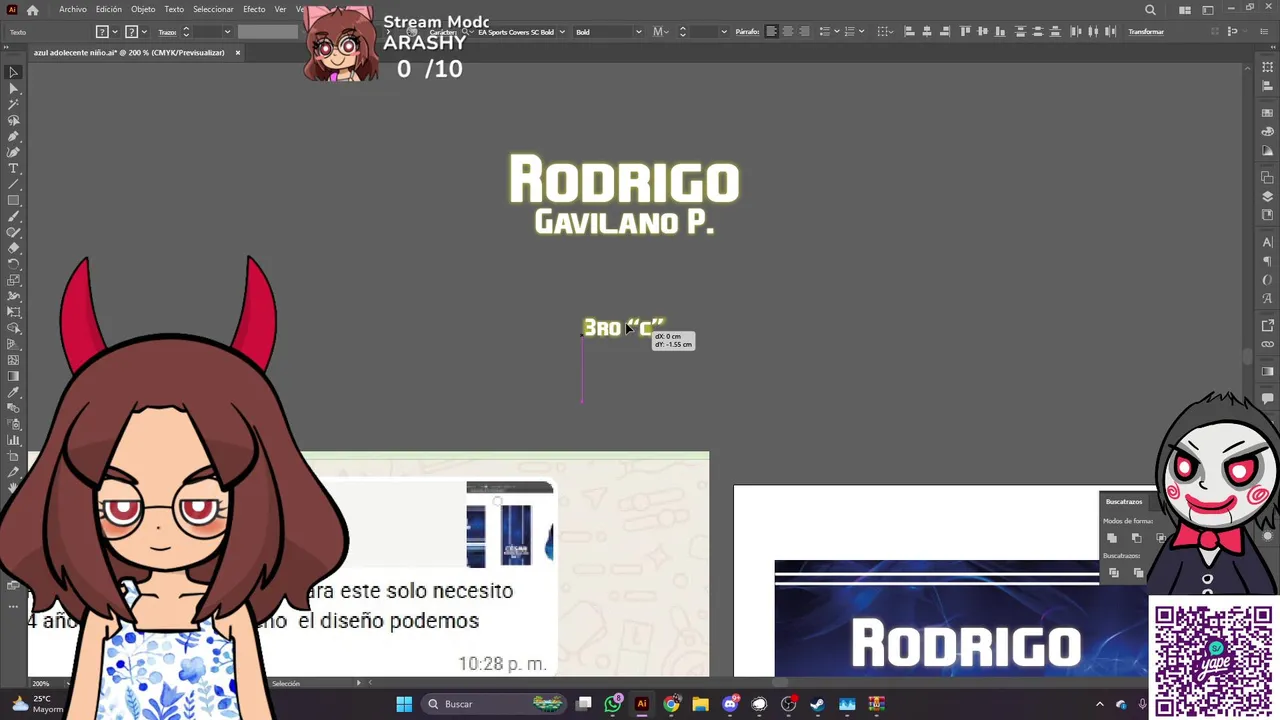Open the font size dropdown
The image size is (1280, 720).
[x=723, y=32]
